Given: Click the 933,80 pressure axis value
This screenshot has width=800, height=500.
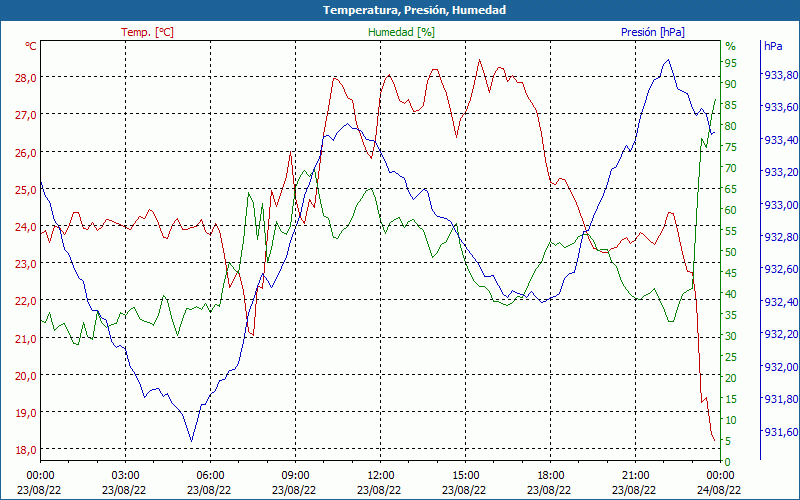Looking at the screenshot, I should [x=781, y=75].
